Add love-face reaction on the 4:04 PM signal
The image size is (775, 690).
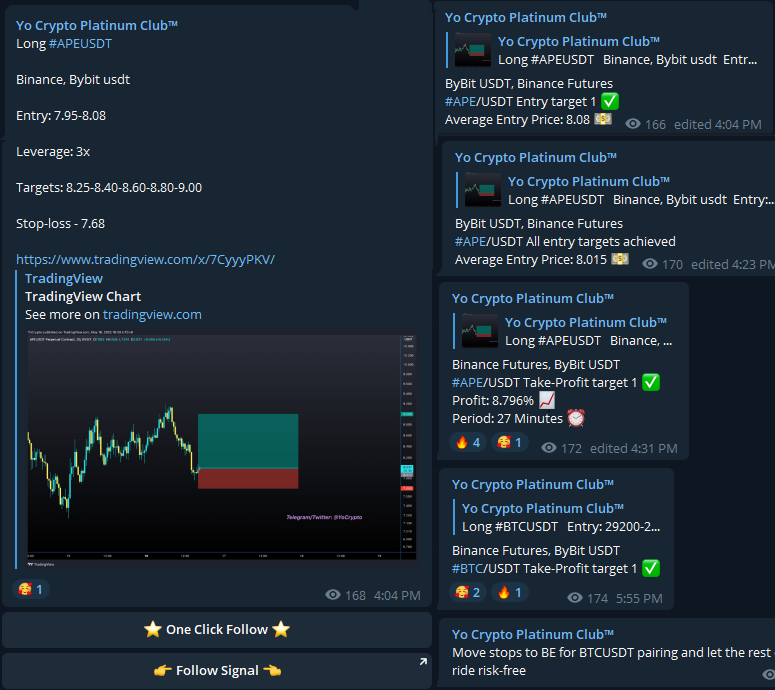[31, 589]
